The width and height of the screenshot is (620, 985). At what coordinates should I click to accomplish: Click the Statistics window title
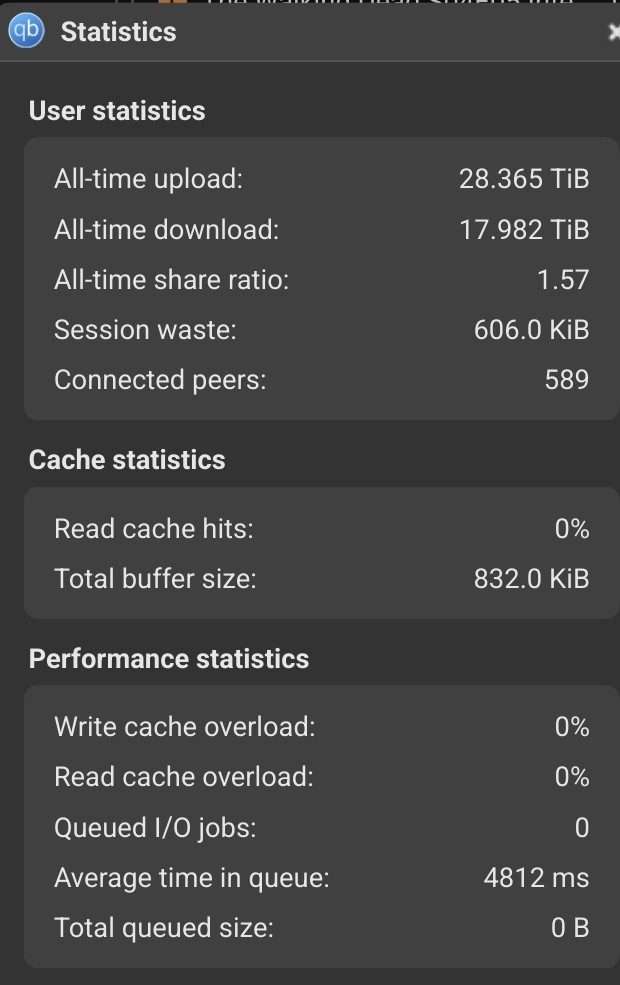tap(118, 31)
